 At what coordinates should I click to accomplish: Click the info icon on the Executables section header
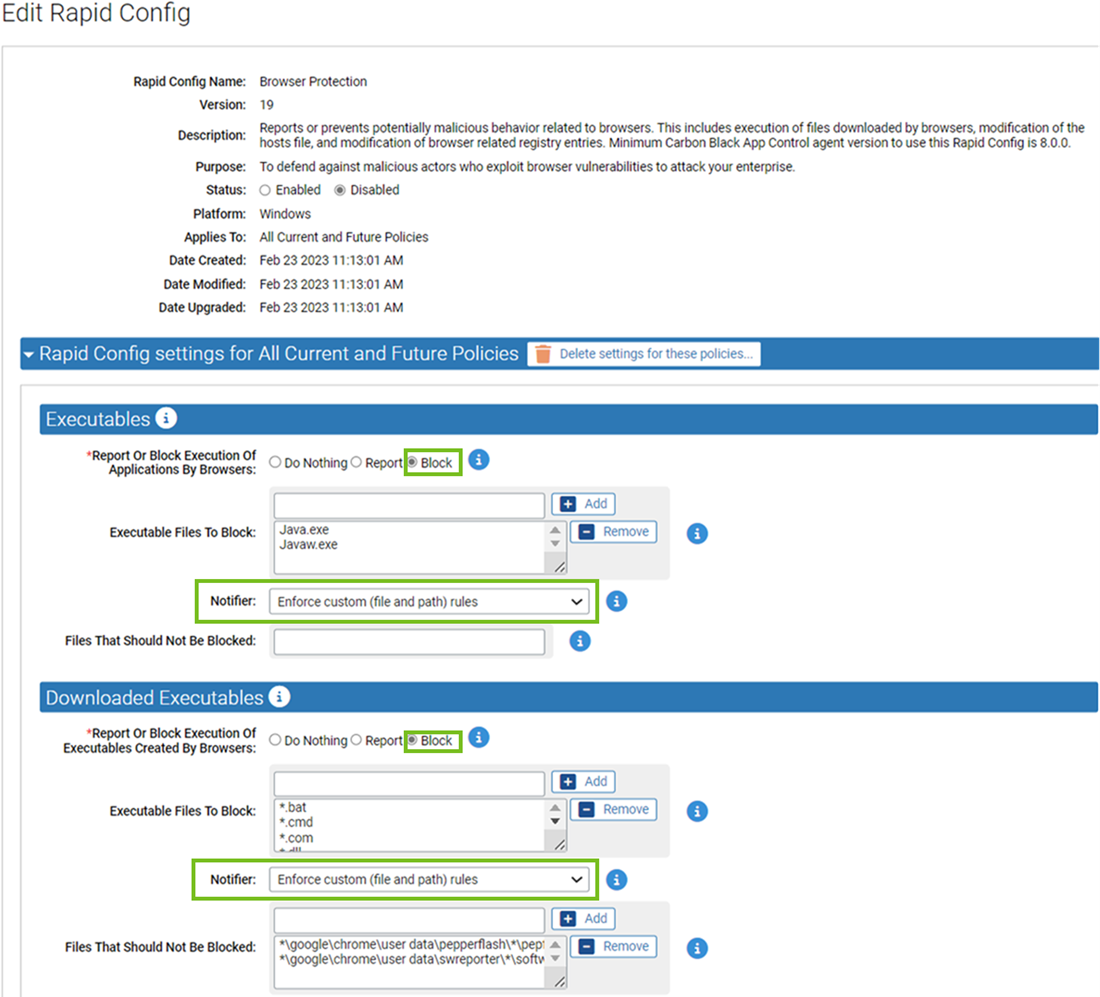pos(166,418)
